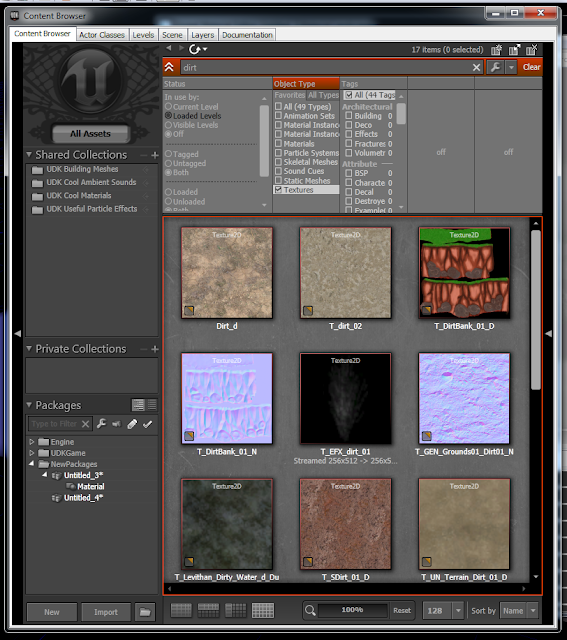Switch packages to tree view
The image size is (567, 640).
tap(138, 405)
